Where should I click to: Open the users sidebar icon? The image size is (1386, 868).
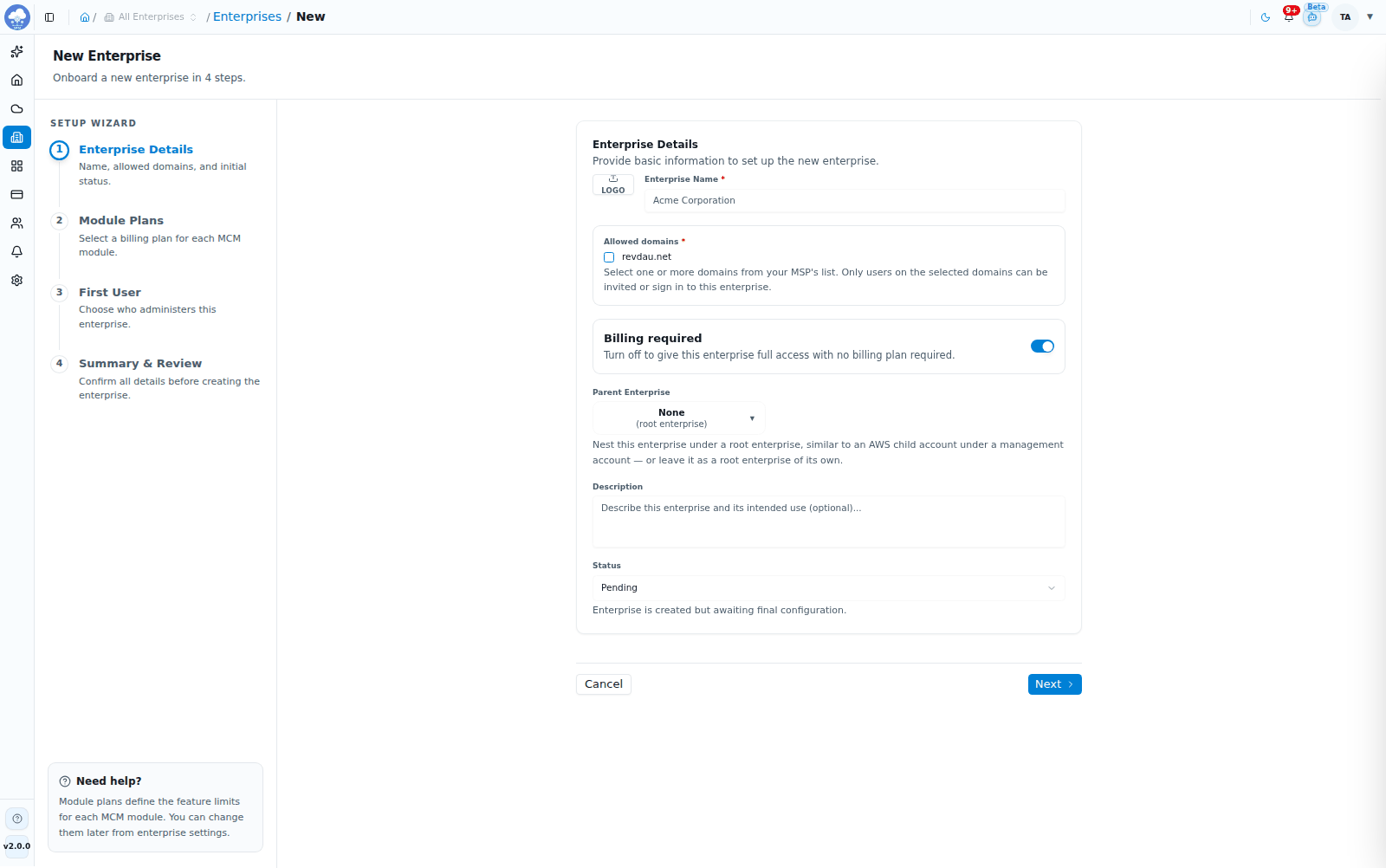click(16, 223)
